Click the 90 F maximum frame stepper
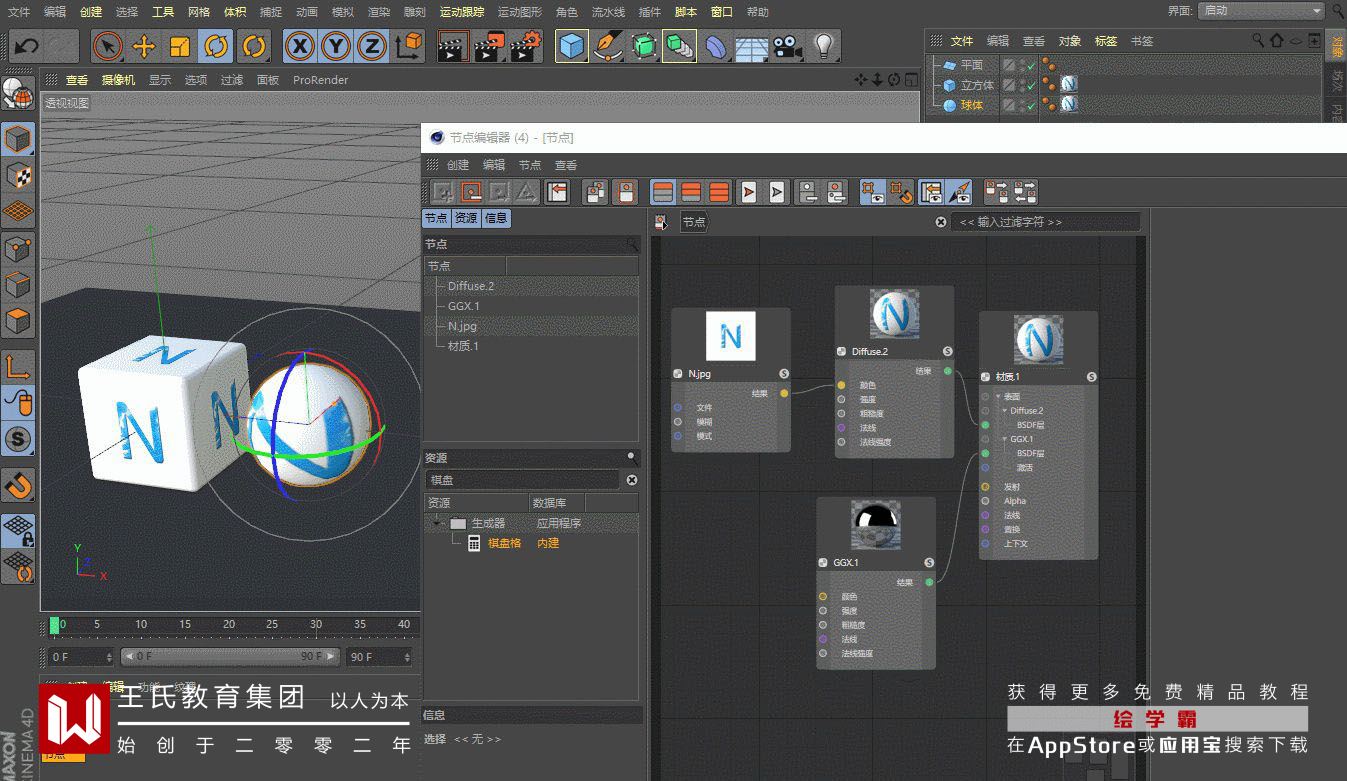1347x781 pixels. click(x=379, y=657)
